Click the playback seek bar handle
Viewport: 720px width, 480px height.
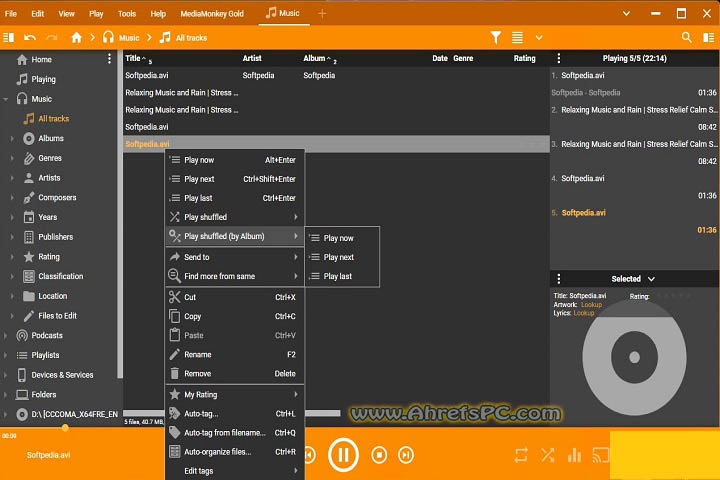coord(65,428)
